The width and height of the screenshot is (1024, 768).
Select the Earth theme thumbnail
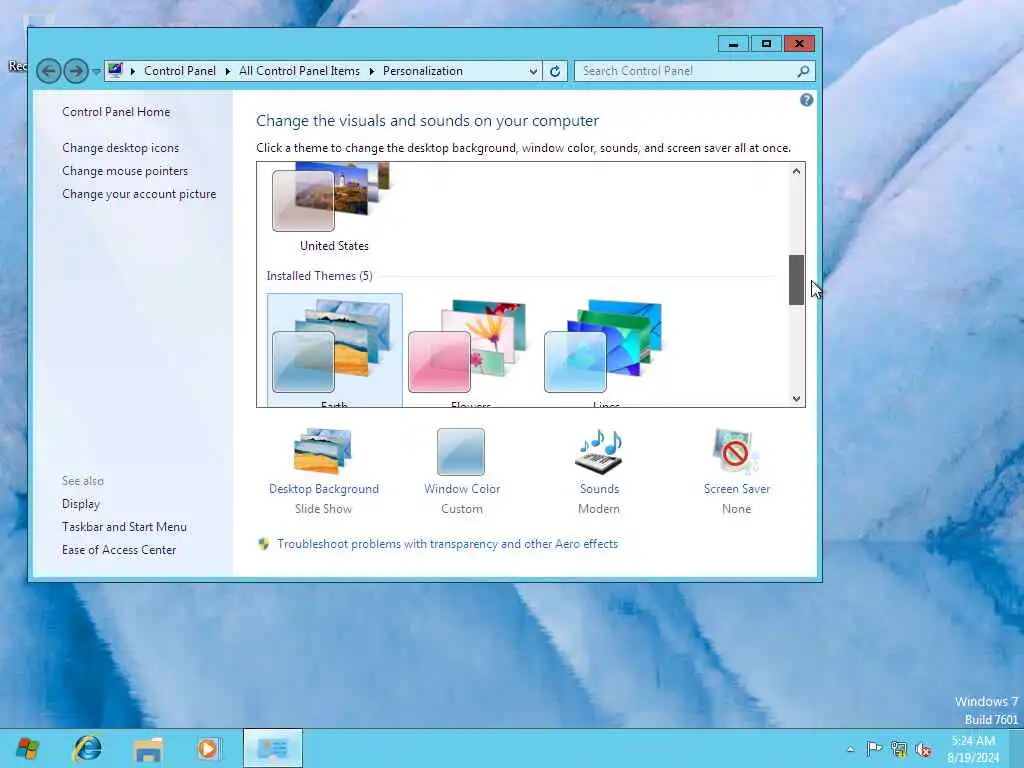(x=331, y=346)
